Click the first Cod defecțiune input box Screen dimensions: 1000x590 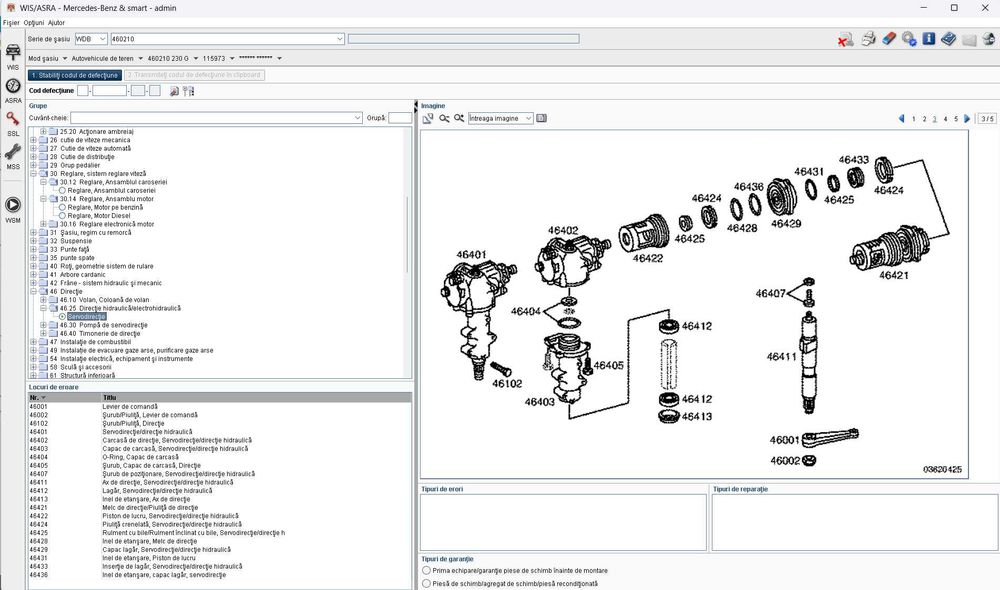82,91
